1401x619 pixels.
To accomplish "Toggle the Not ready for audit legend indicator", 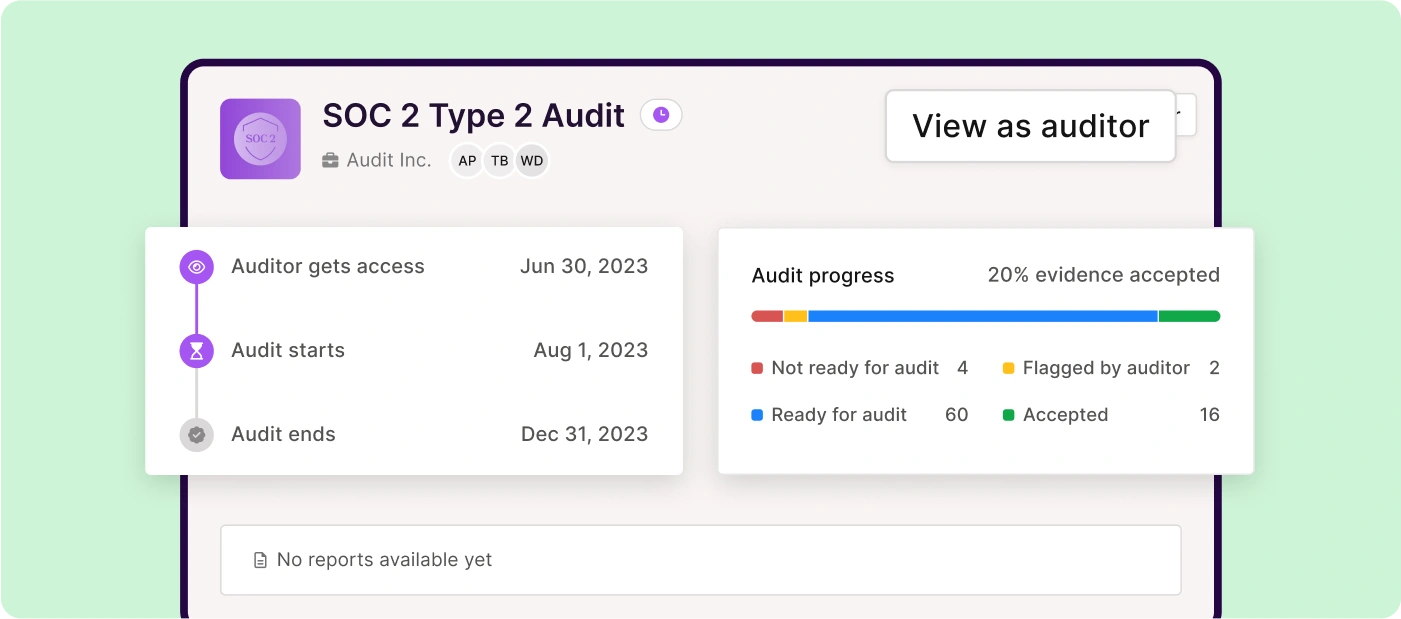I will pyautogui.click(x=757, y=367).
